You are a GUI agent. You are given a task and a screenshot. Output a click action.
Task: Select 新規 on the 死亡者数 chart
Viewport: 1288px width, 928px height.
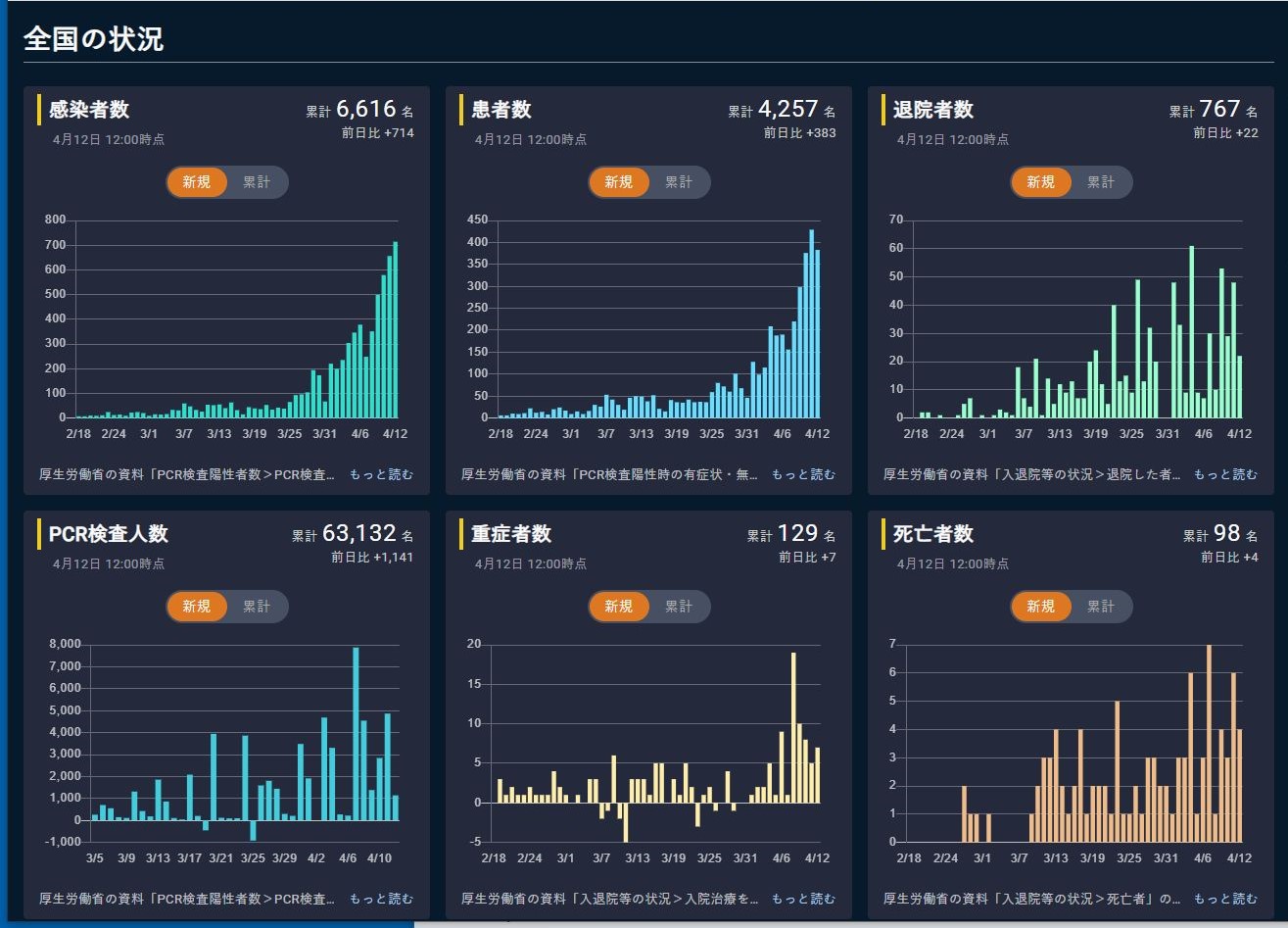tap(1041, 607)
